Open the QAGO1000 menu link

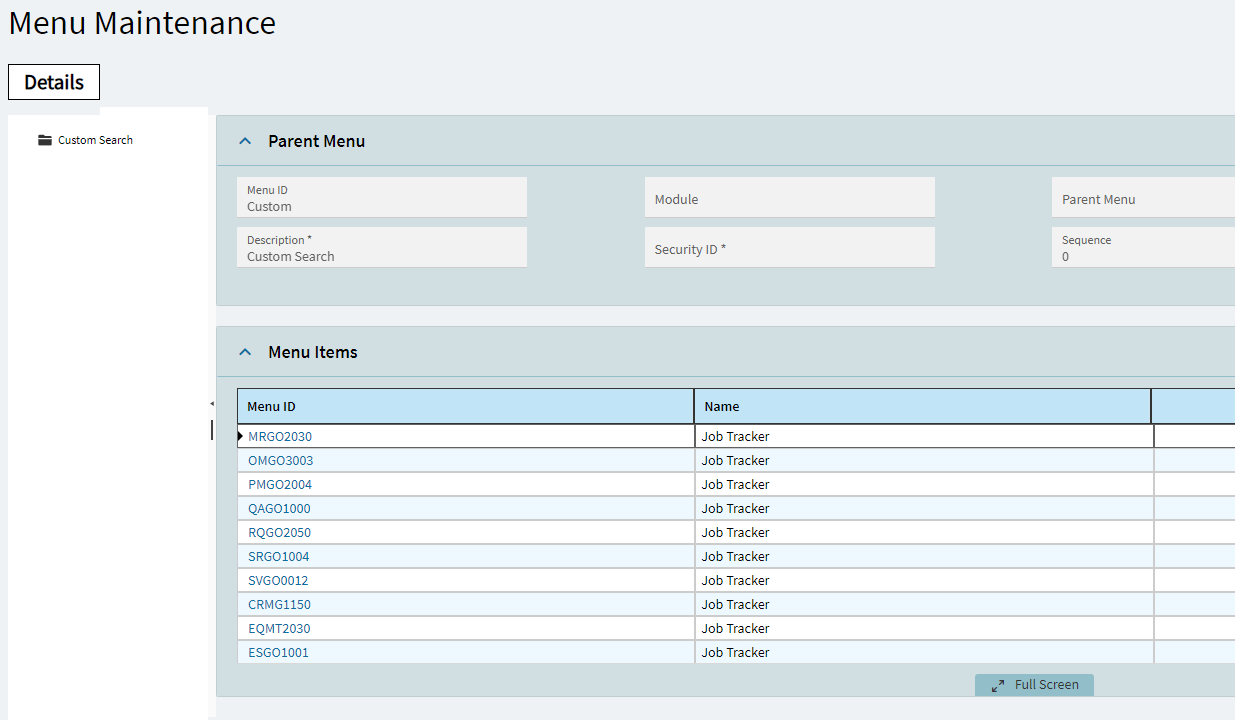click(x=279, y=509)
